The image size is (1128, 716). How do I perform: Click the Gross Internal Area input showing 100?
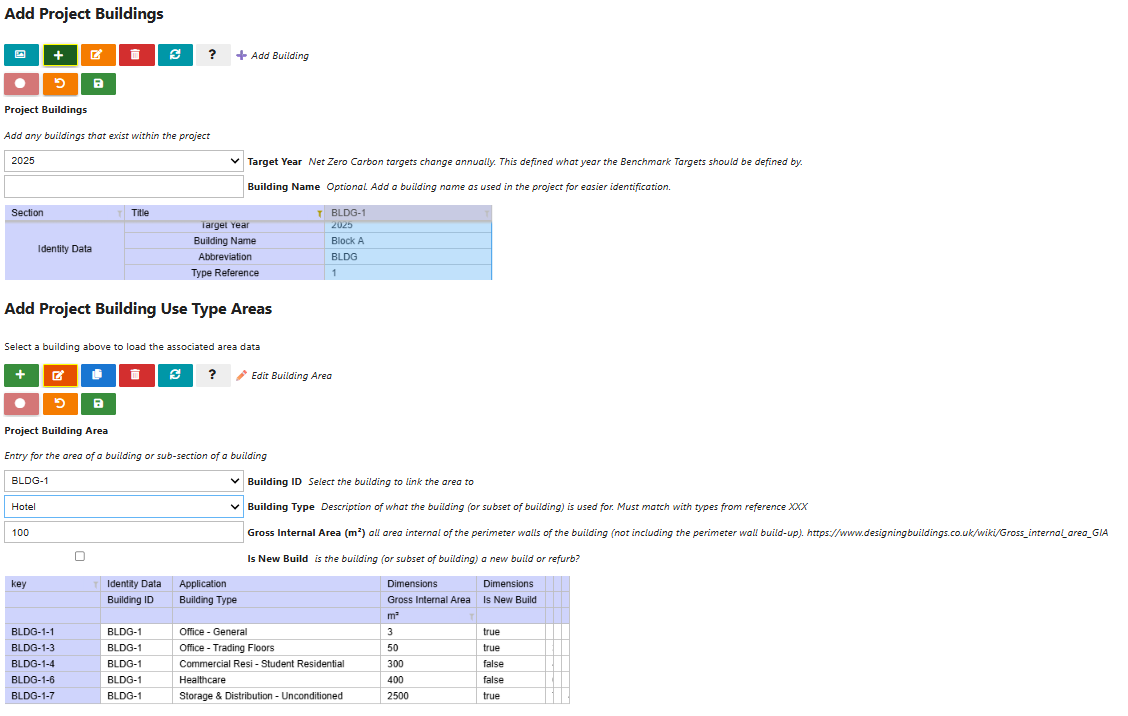click(124, 533)
